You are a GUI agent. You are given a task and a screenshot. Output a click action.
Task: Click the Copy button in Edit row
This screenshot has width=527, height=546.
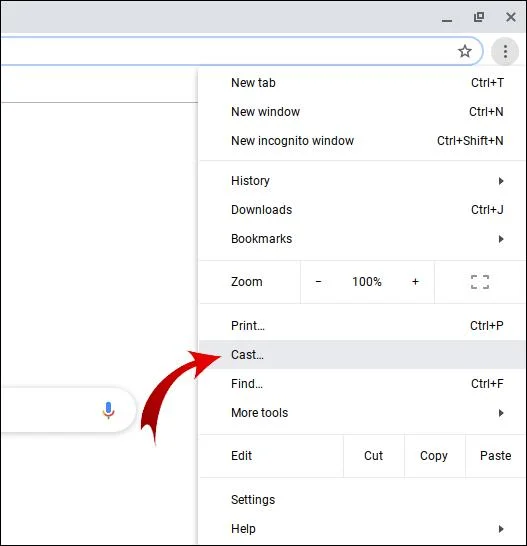click(434, 456)
